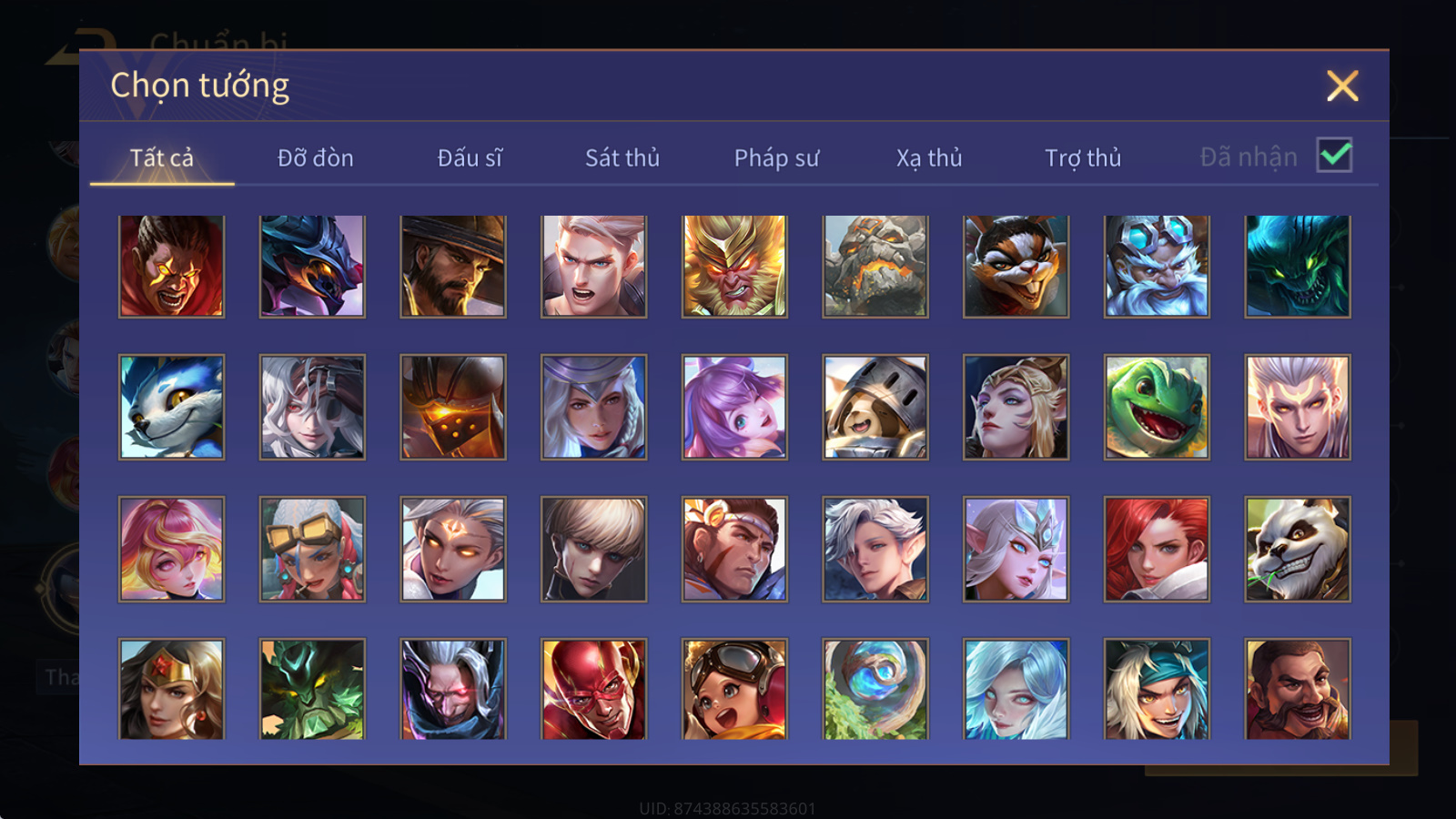Select the panda hero portrait

(1298, 549)
